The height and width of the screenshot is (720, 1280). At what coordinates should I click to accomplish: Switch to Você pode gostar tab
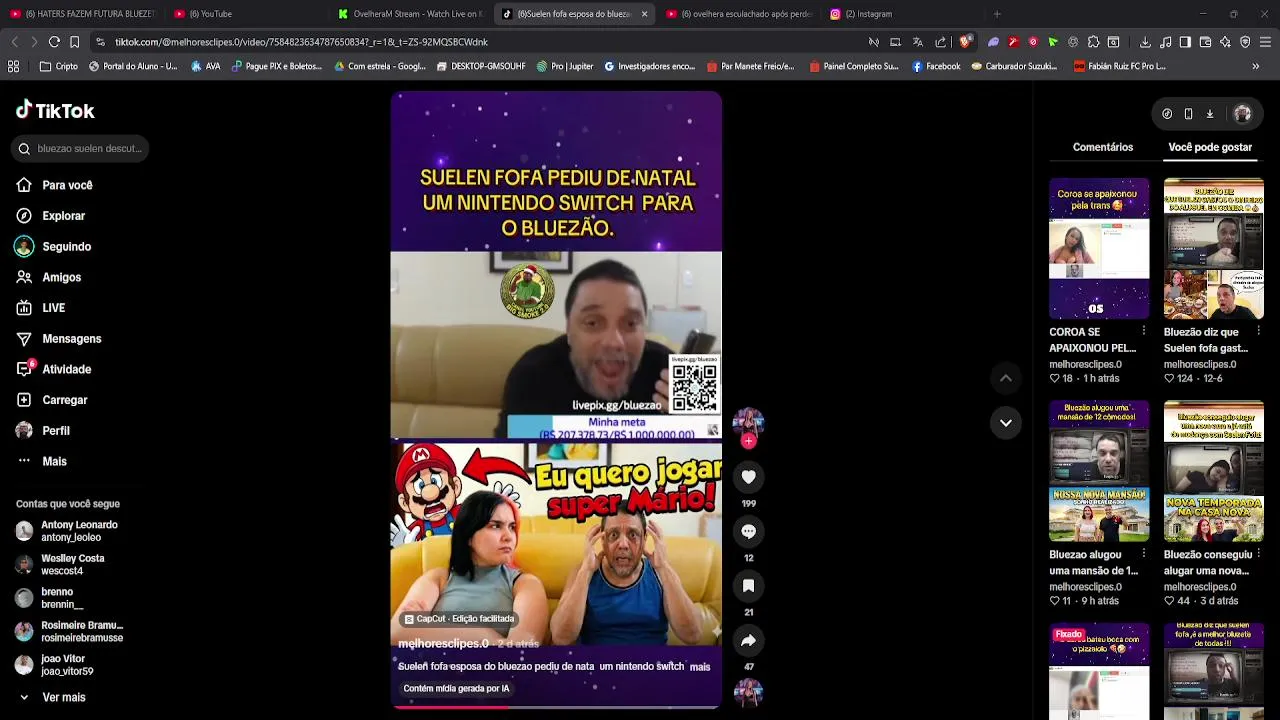click(1210, 147)
